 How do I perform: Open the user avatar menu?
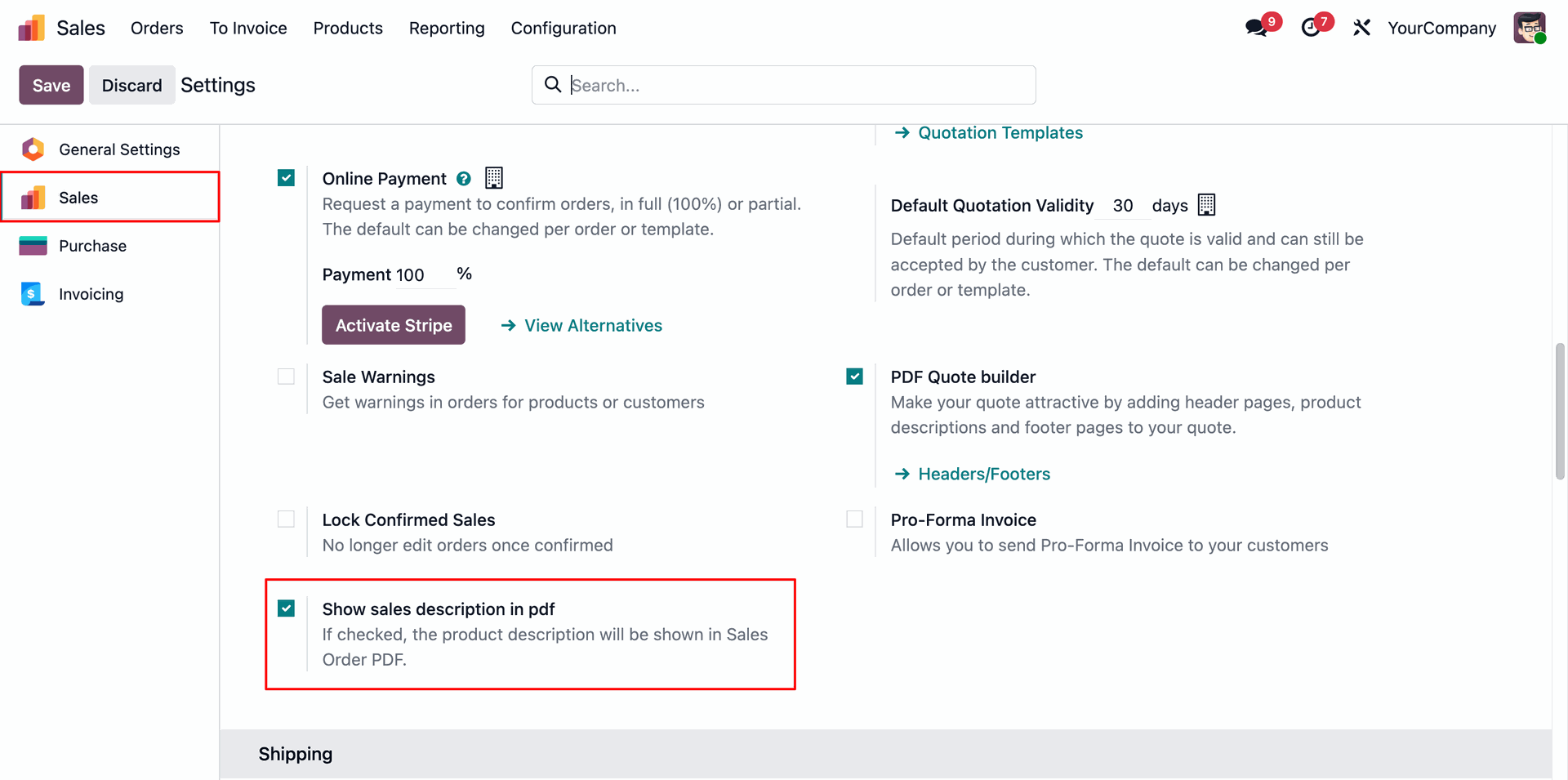[1529, 28]
